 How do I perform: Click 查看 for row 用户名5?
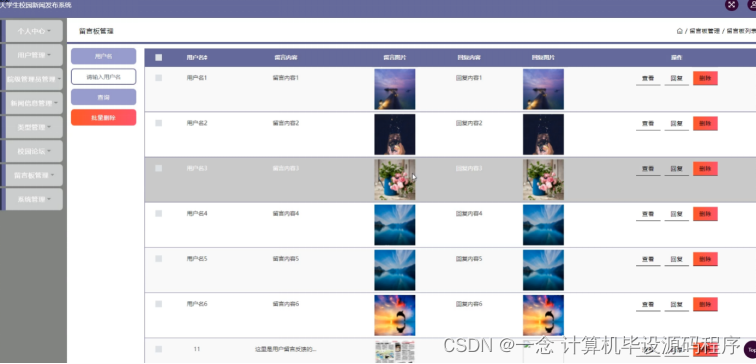pos(648,260)
